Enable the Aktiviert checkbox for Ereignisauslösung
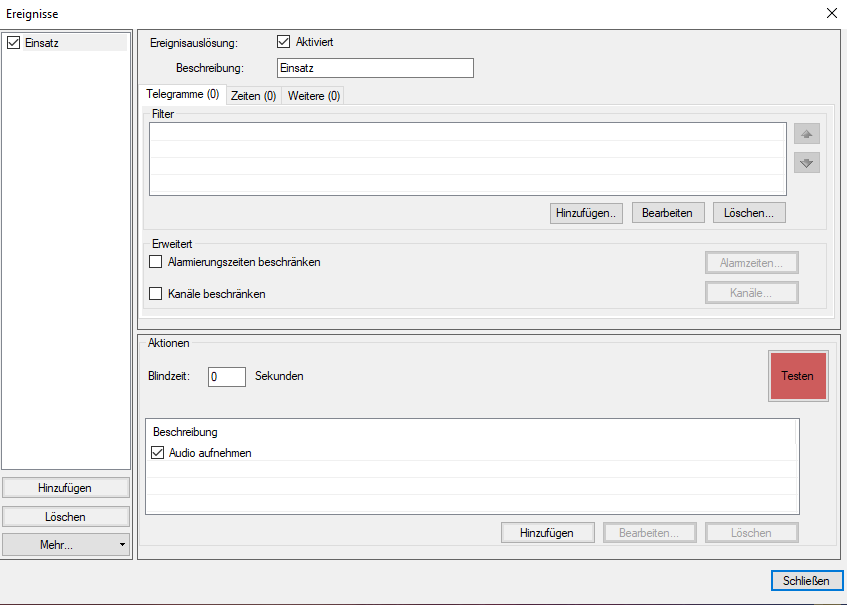 (x=283, y=41)
